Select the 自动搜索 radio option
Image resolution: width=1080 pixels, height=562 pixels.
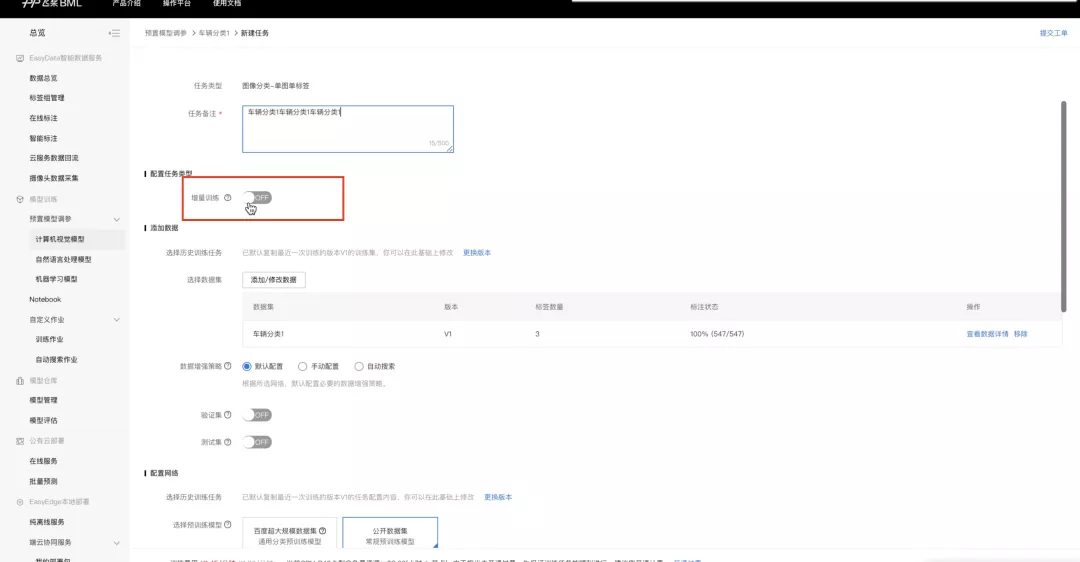(359, 366)
